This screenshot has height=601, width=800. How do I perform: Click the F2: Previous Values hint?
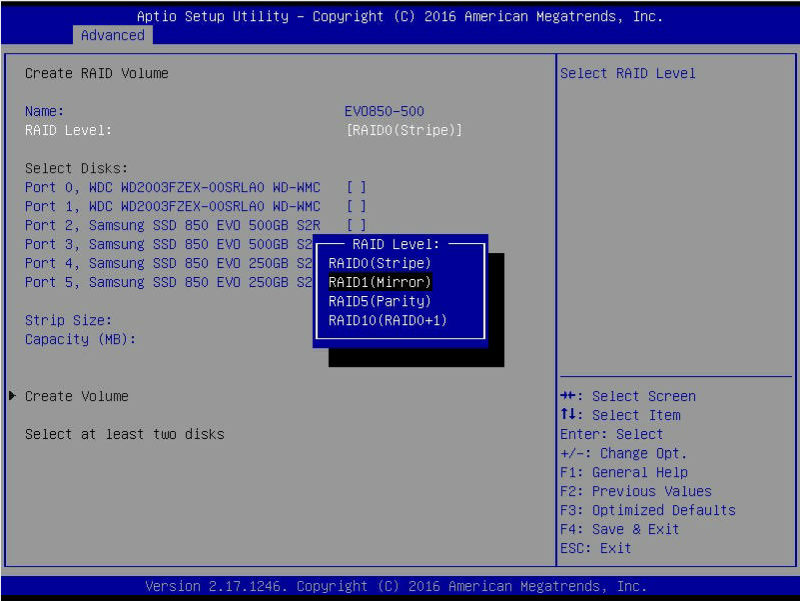click(636, 491)
